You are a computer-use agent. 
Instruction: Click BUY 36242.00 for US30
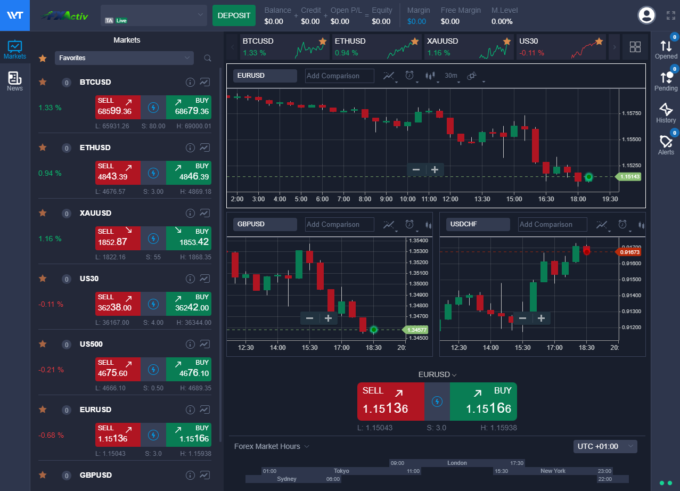[x=189, y=304]
